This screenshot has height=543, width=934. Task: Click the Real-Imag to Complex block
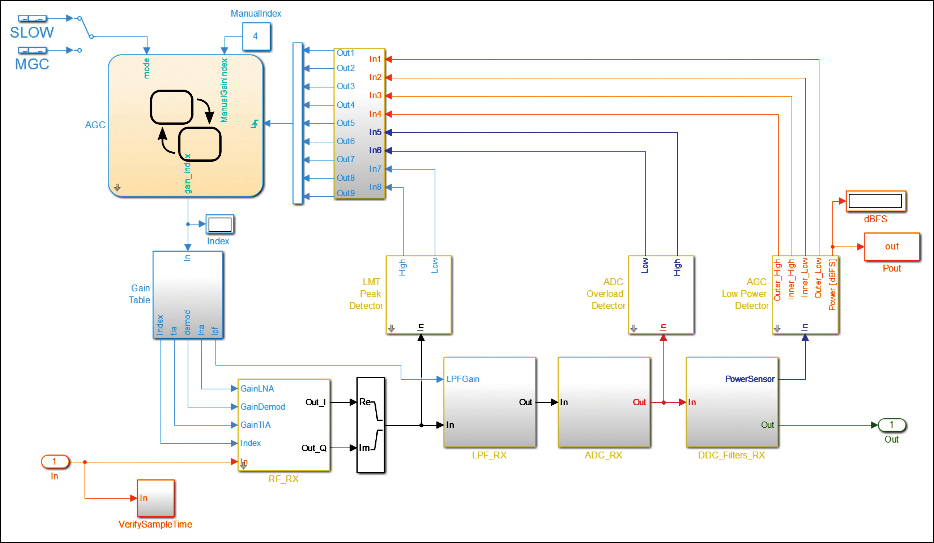[371, 425]
